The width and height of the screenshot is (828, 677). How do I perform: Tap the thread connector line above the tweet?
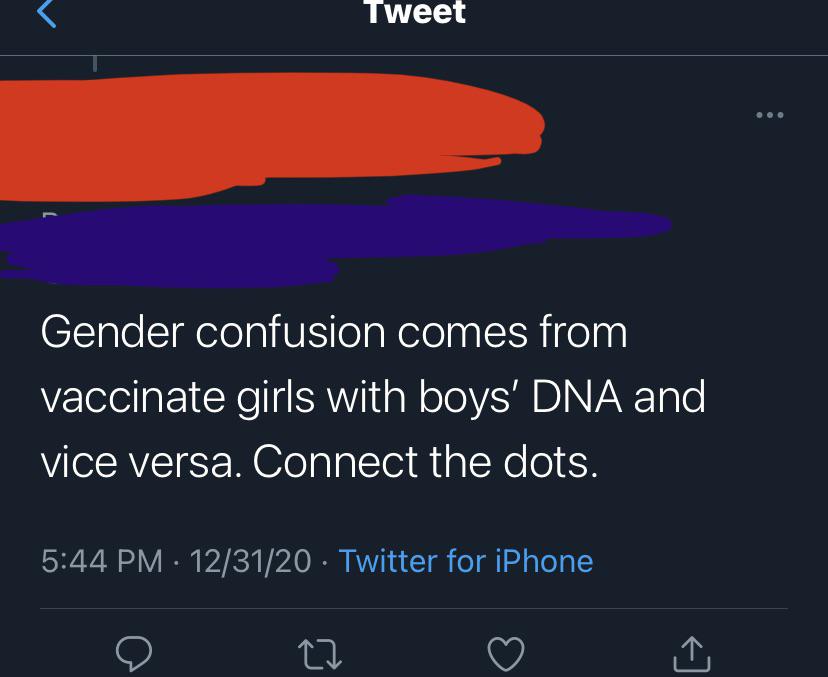point(95,62)
